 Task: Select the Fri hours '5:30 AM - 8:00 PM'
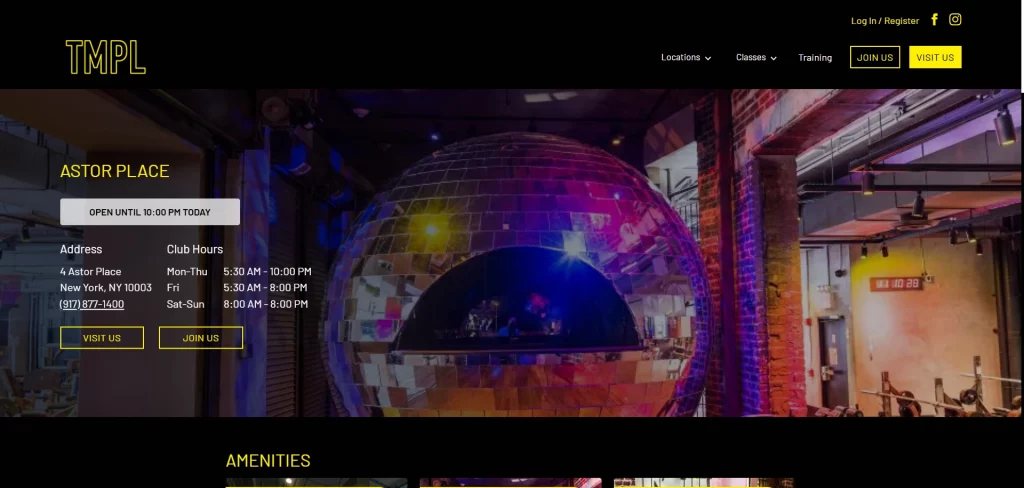tap(265, 287)
